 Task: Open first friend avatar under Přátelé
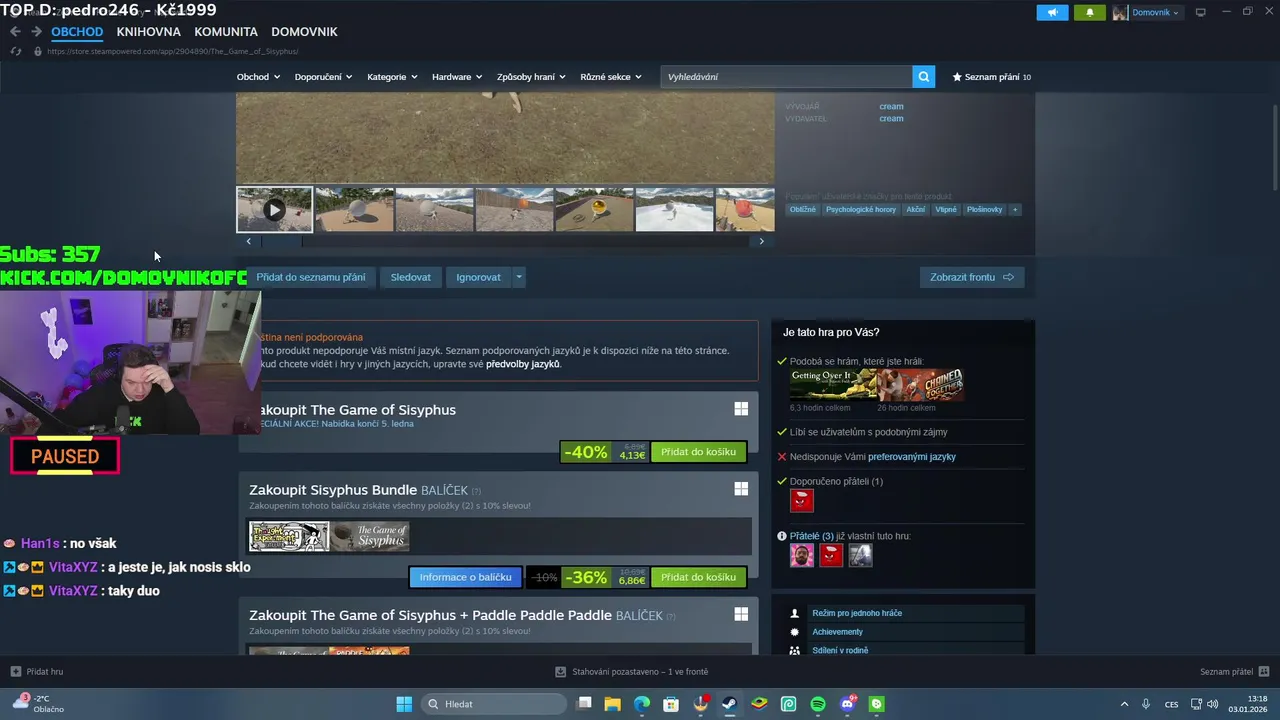coord(802,555)
